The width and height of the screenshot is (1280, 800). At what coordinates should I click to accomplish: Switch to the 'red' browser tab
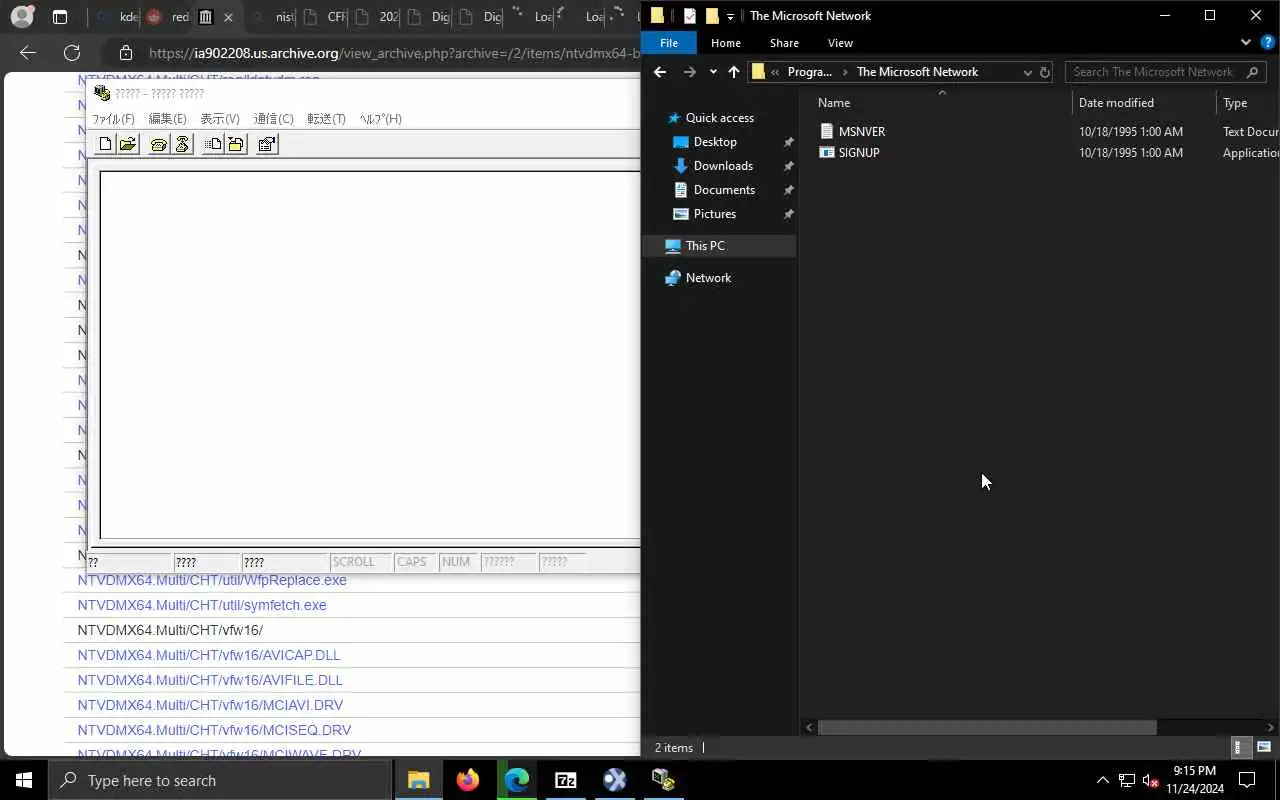tap(166, 17)
